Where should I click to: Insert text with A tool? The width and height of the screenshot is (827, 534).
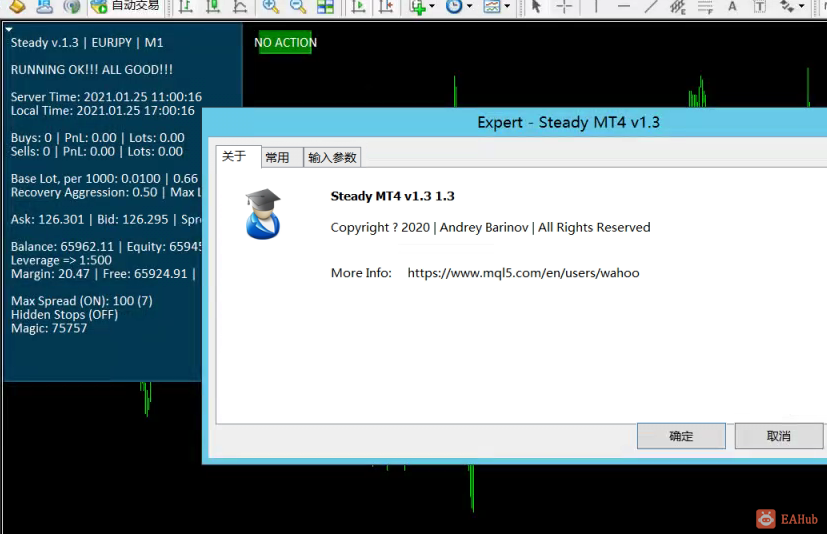pos(732,6)
